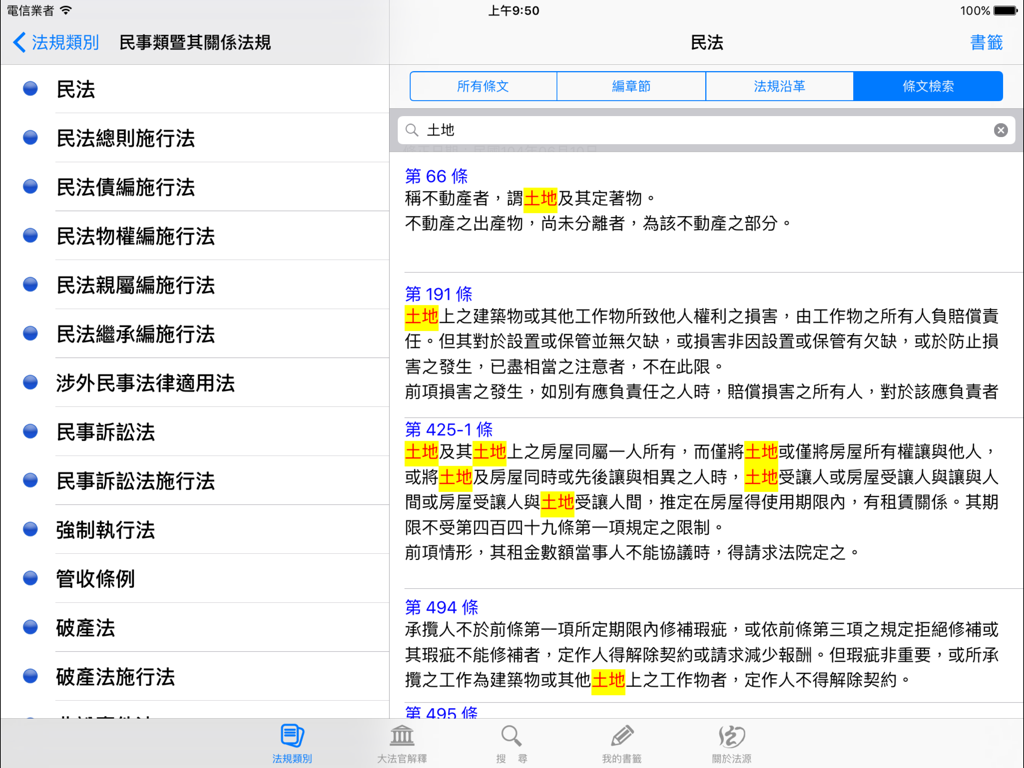Tap the blue dot icon beside 民法
This screenshot has height=768, width=1024.
click(29, 88)
